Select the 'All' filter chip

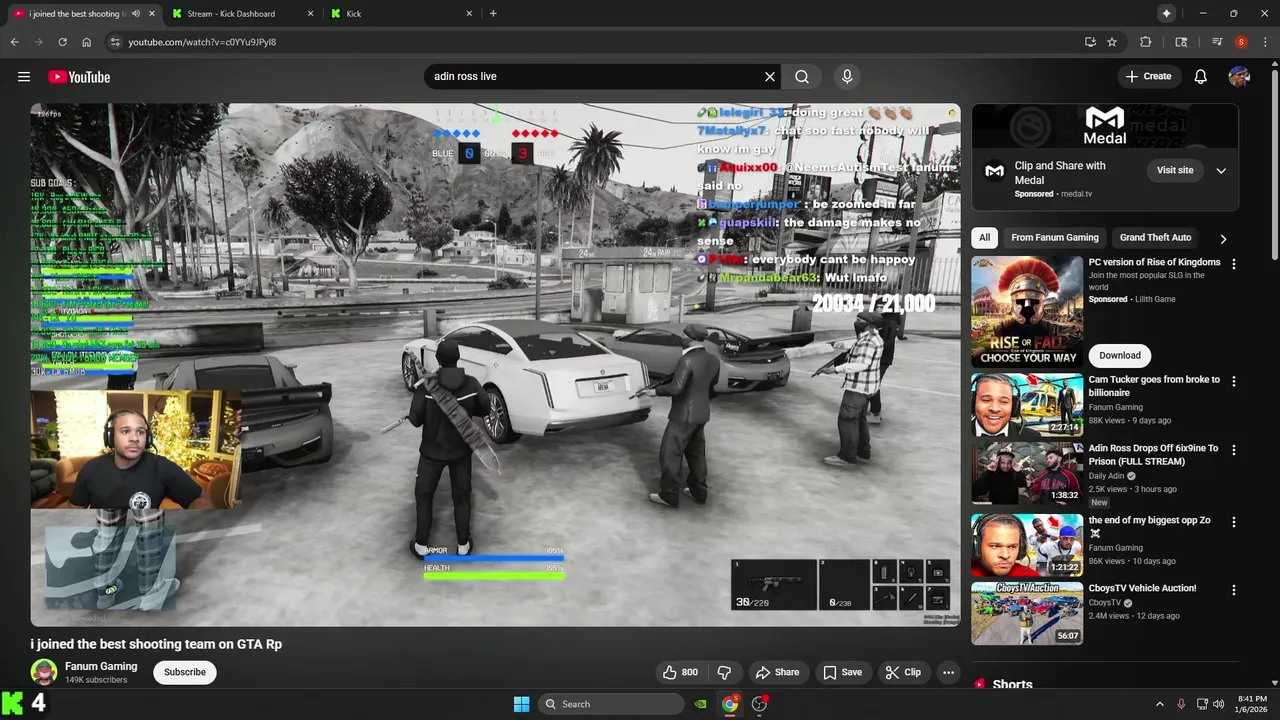pos(985,238)
